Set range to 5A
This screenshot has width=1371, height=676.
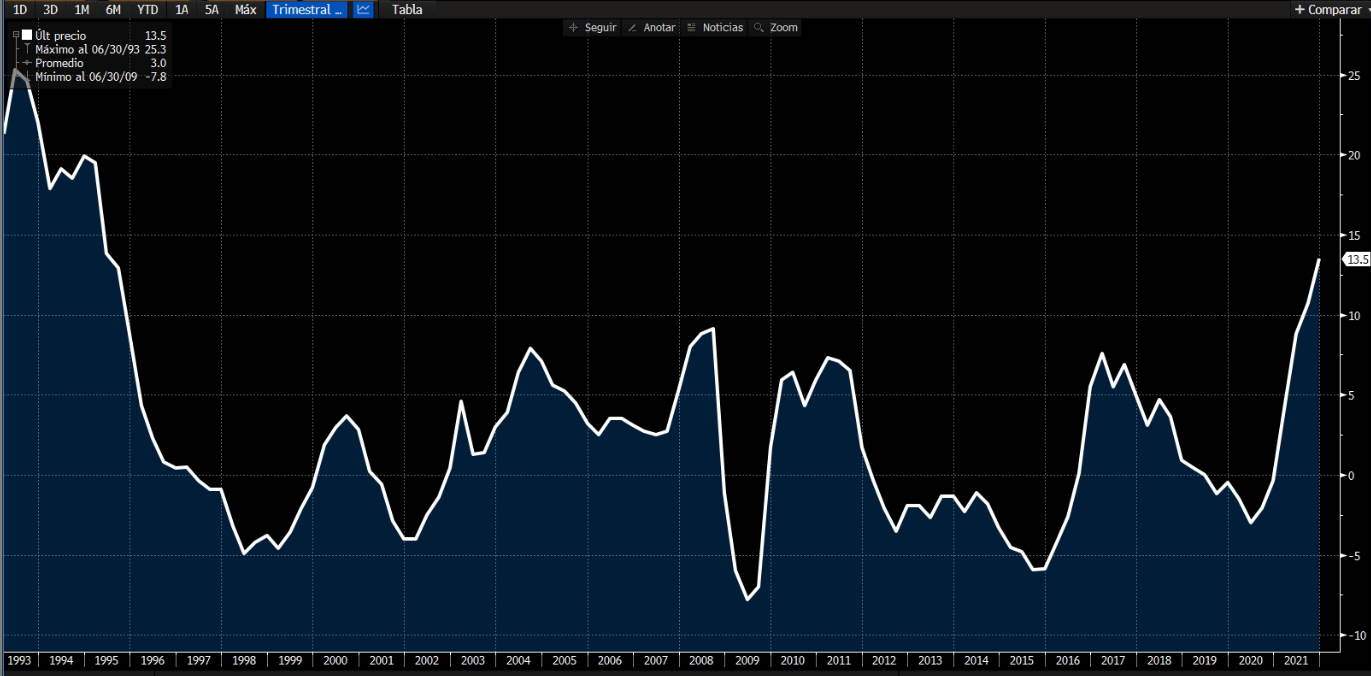(x=212, y=9)
